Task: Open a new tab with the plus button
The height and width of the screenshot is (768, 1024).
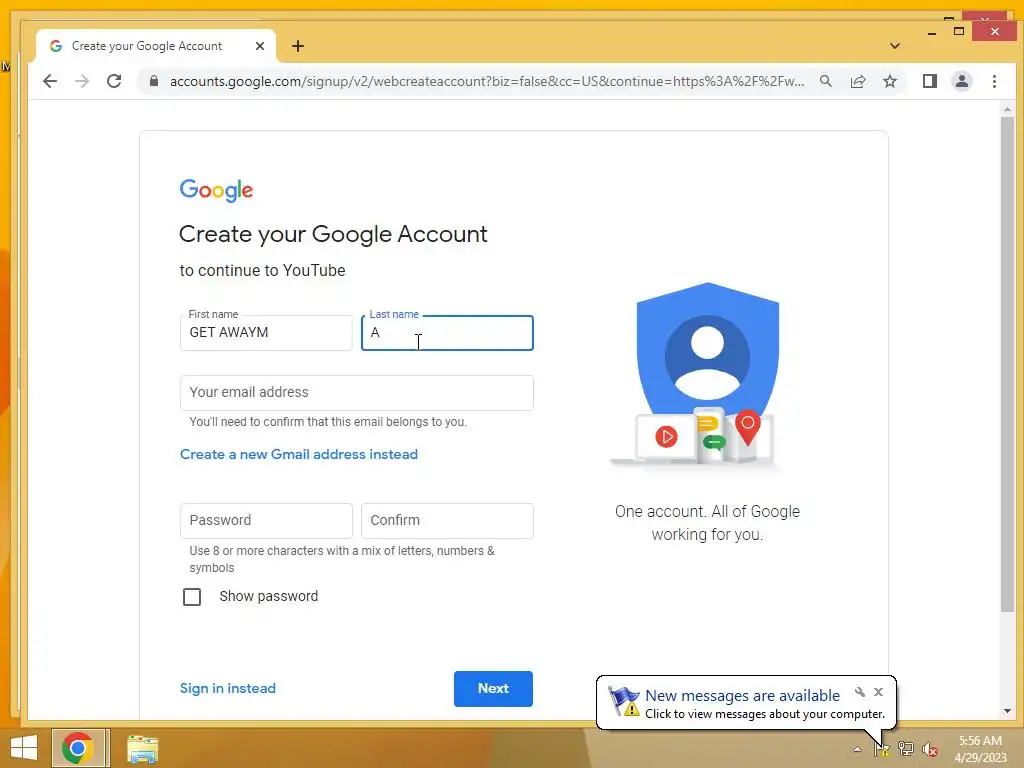Action: pos(298,46)
